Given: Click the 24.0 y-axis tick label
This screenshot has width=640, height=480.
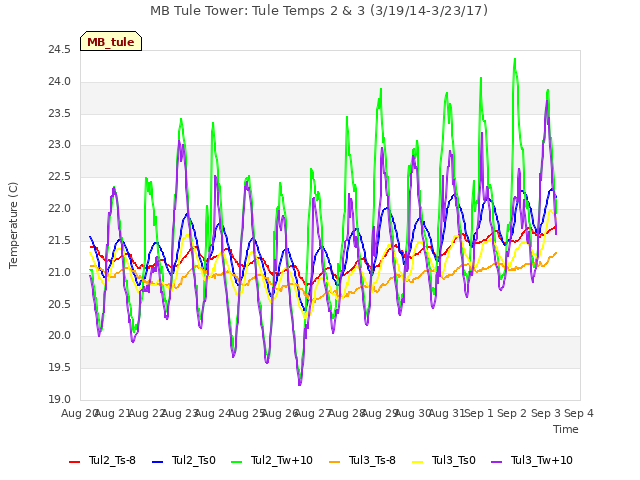Looking at the screenshot, I should coord(60,82).
